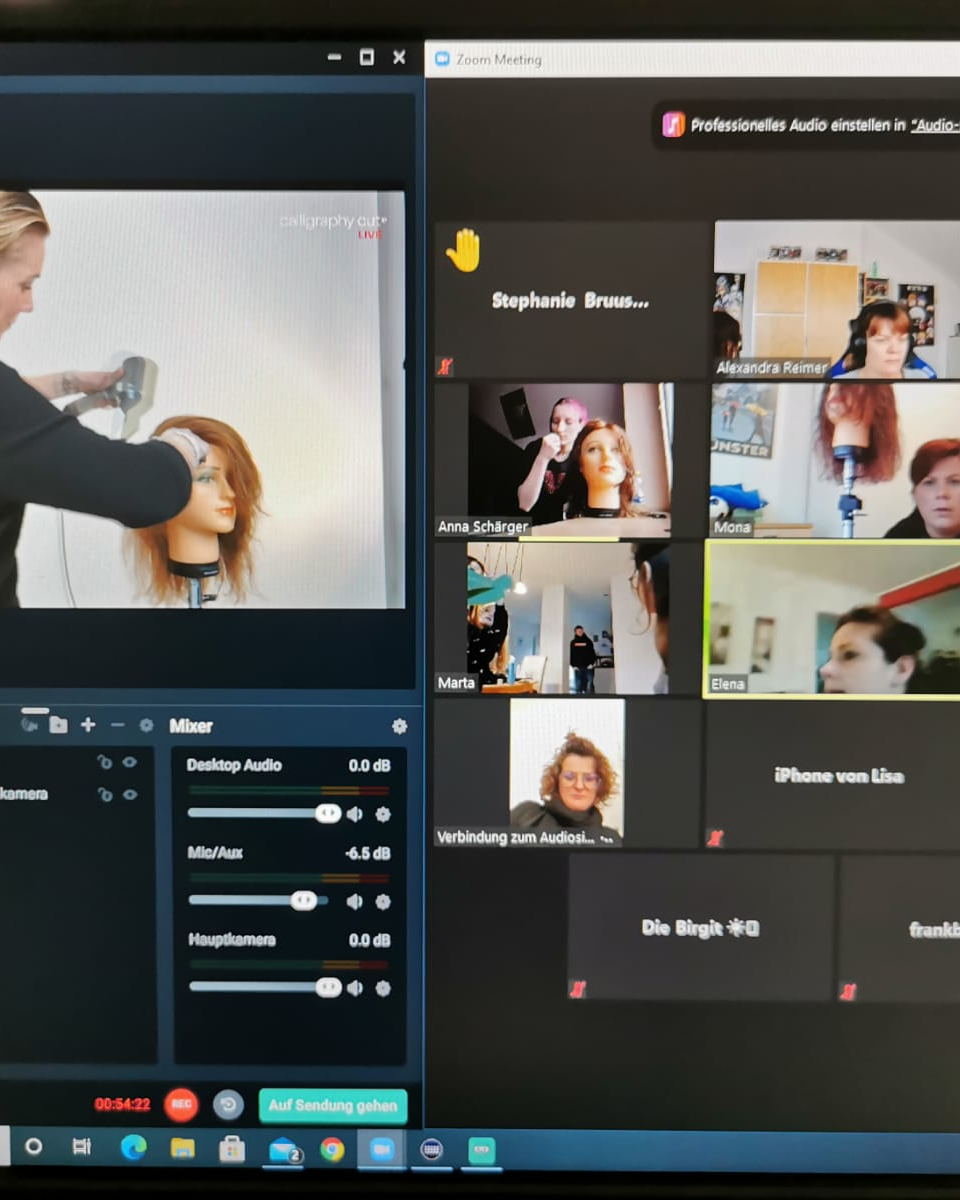Click the replay buffer icon beside REC

pyautogui.click(x=228, y=1105)
